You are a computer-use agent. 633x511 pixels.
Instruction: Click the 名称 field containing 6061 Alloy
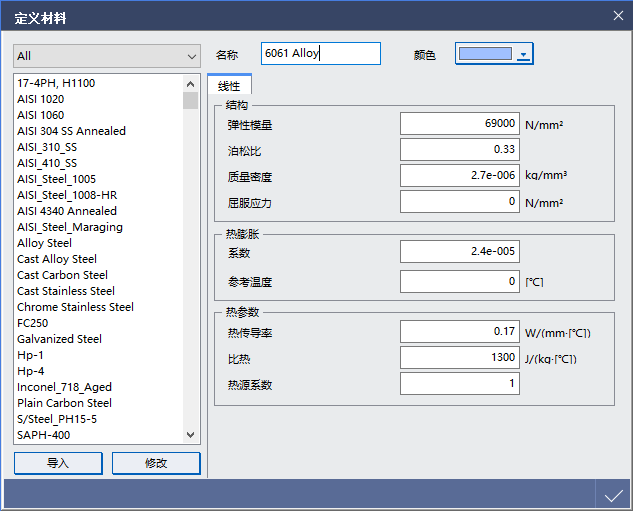coord(321,54)
